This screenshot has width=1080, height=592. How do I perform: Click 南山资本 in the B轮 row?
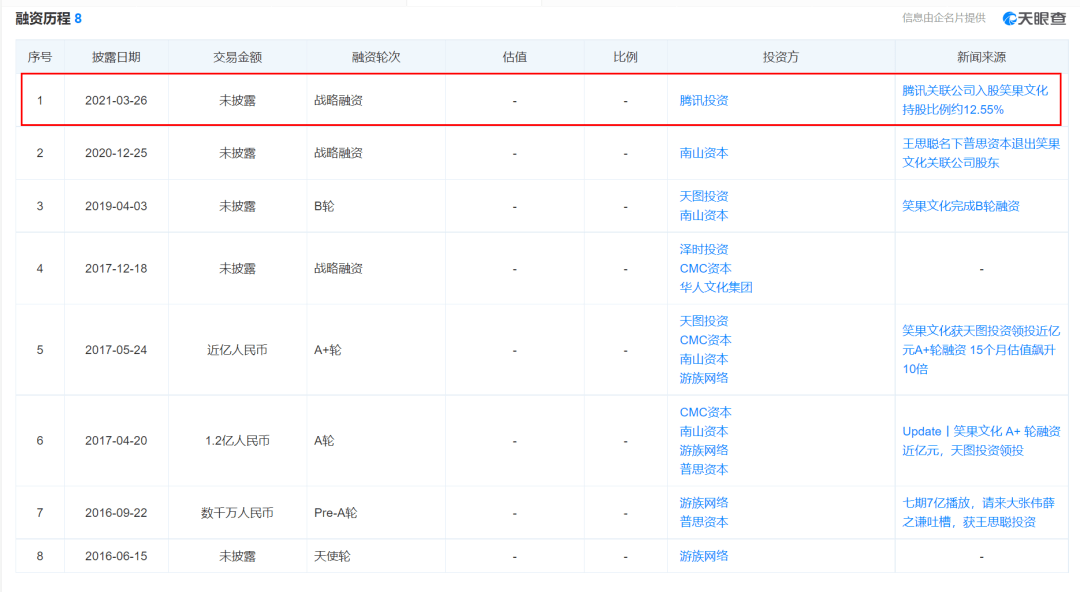[x=703, y=216]
